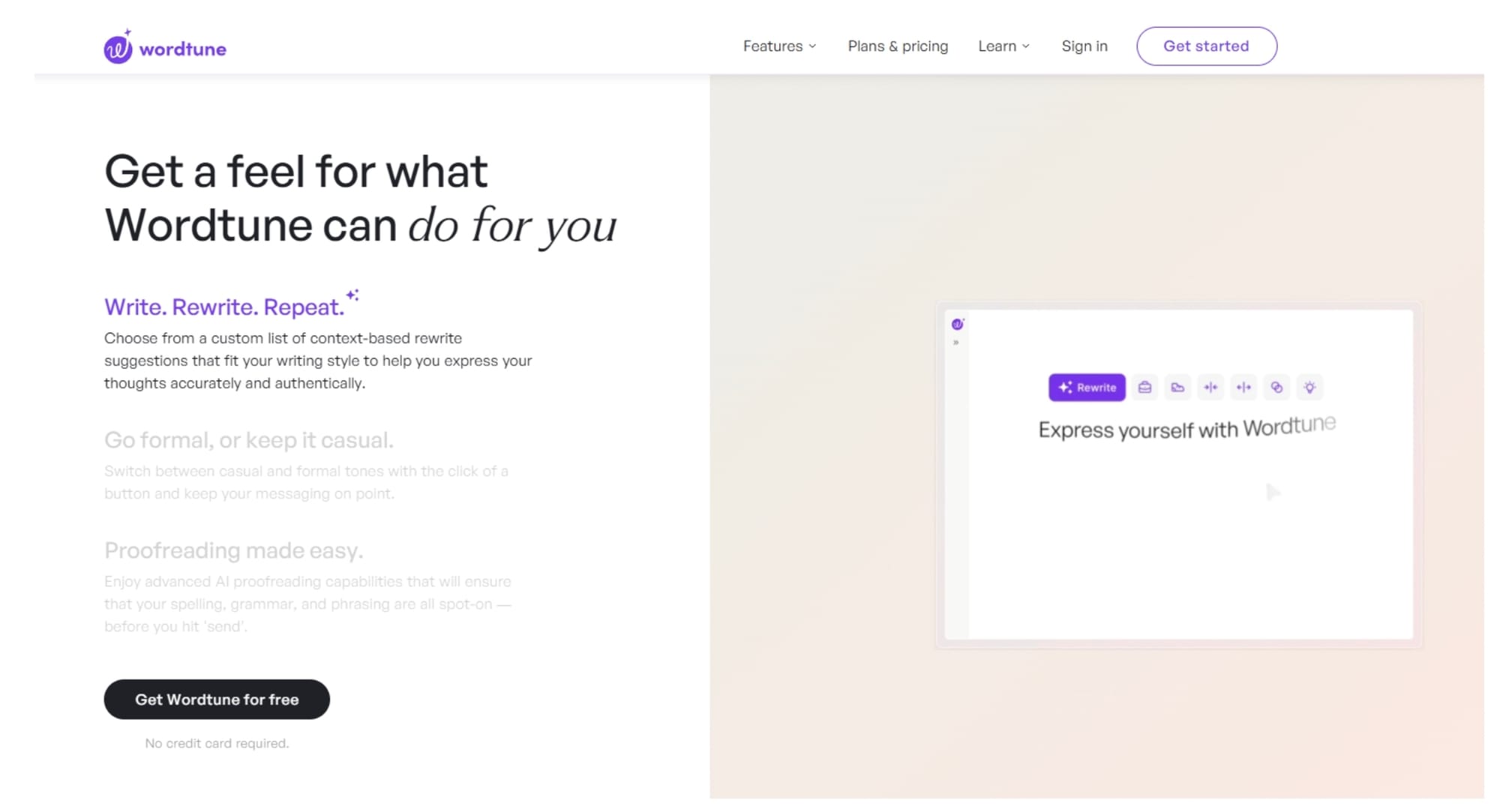Click the lightbulb Spices icon
The image size is (1500, 812).
coord(1309,388)
